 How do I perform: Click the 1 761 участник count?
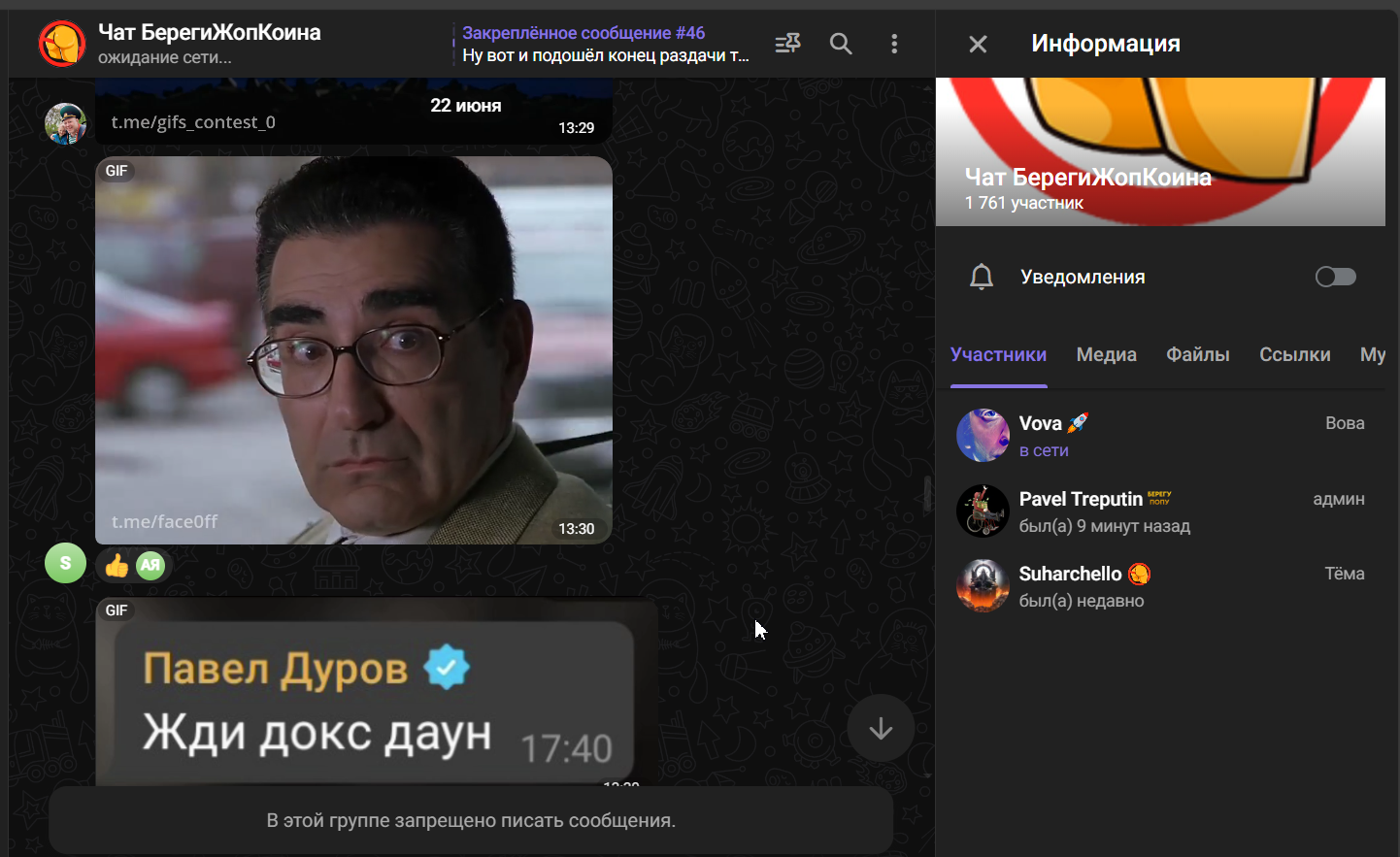coord(1023,203)
